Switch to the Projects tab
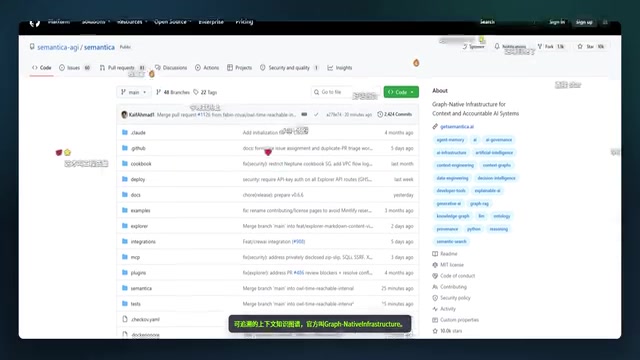This screenshot has height=360, width=640. tap(240, 68)
